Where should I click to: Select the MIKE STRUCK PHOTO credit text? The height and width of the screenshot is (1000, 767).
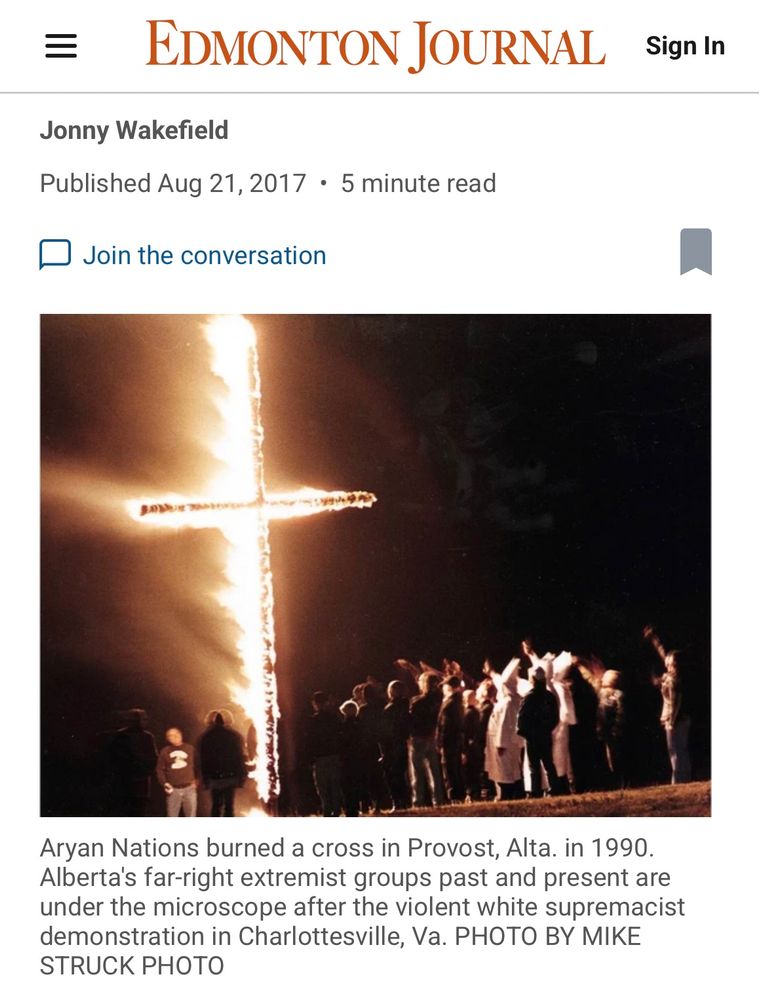tap(340, 951)
